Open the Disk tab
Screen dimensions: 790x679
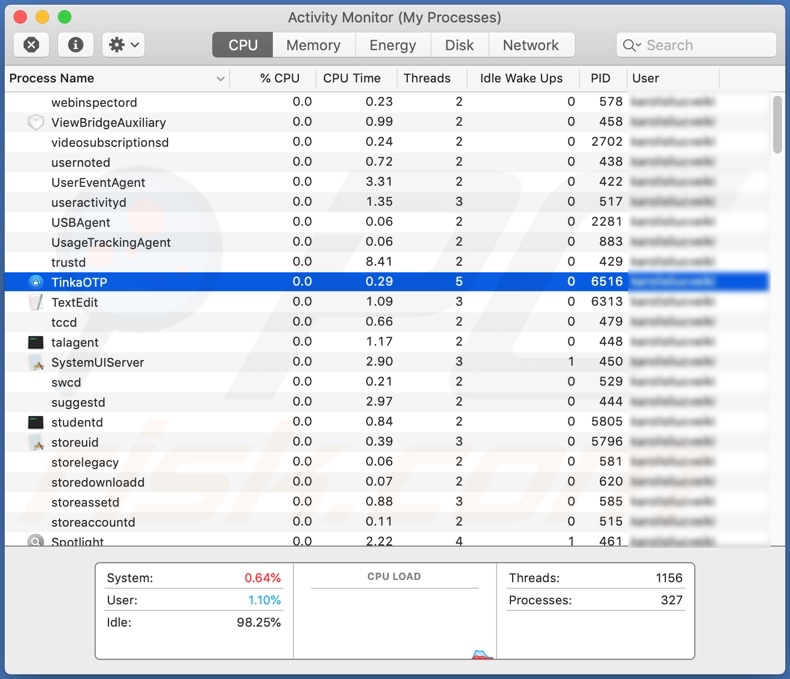[x=459, y=45]
